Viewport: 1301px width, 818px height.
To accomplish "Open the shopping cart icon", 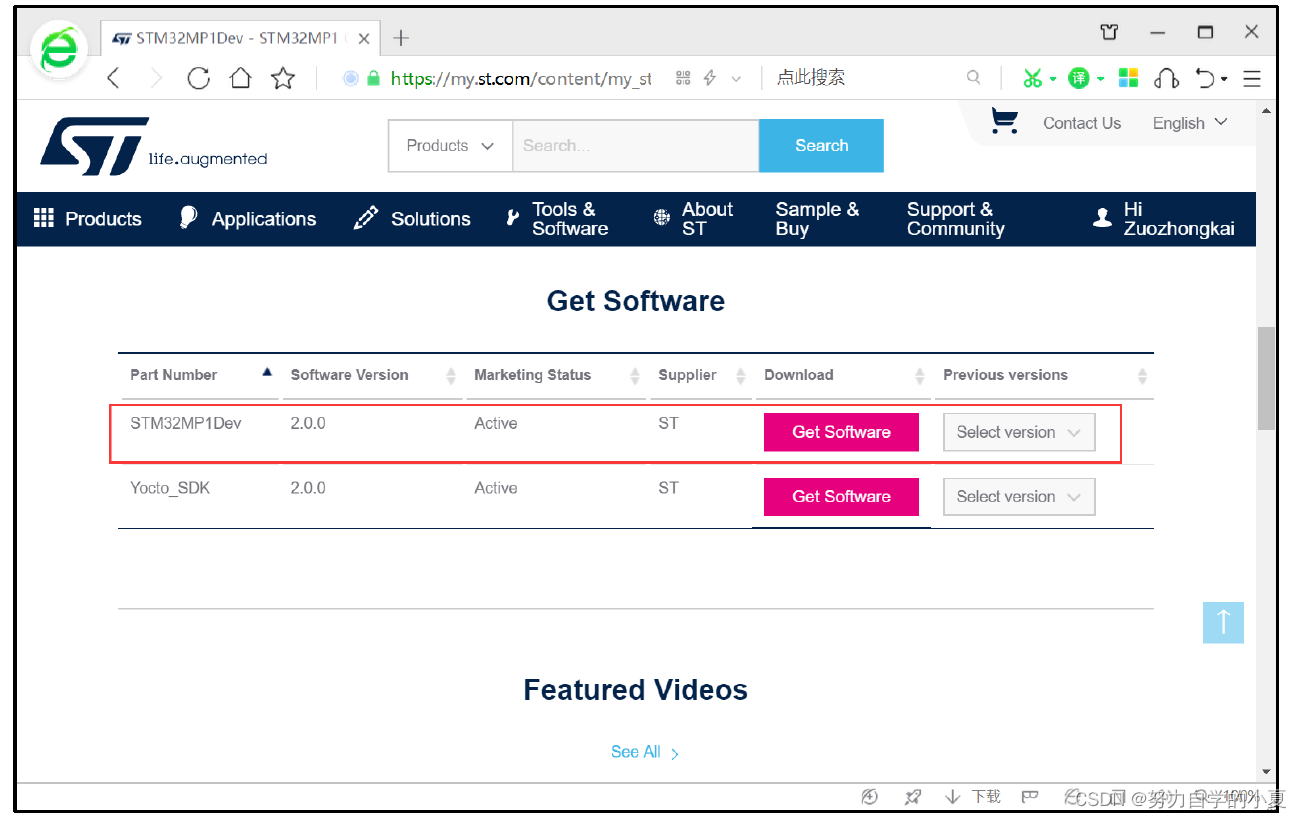I will pyautogui.click(x=1004, y=121).
